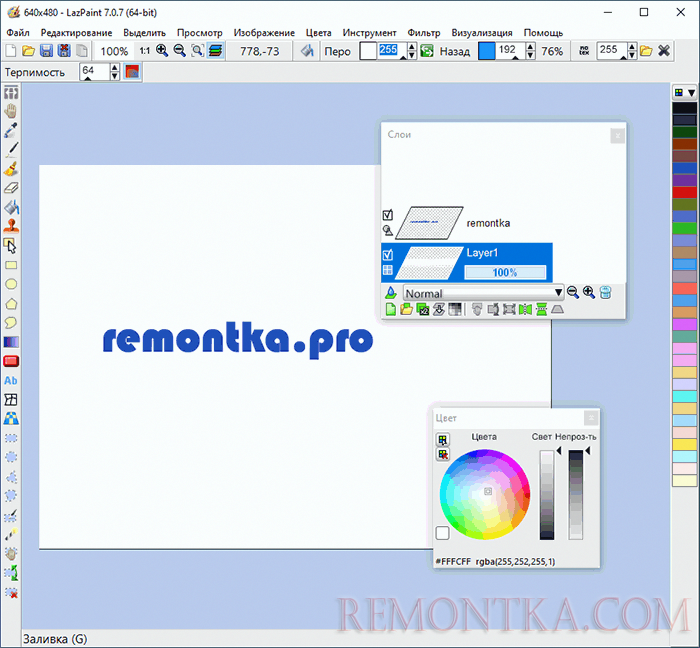
Task: Open the Выделить menu
Action: click(144, 33)
